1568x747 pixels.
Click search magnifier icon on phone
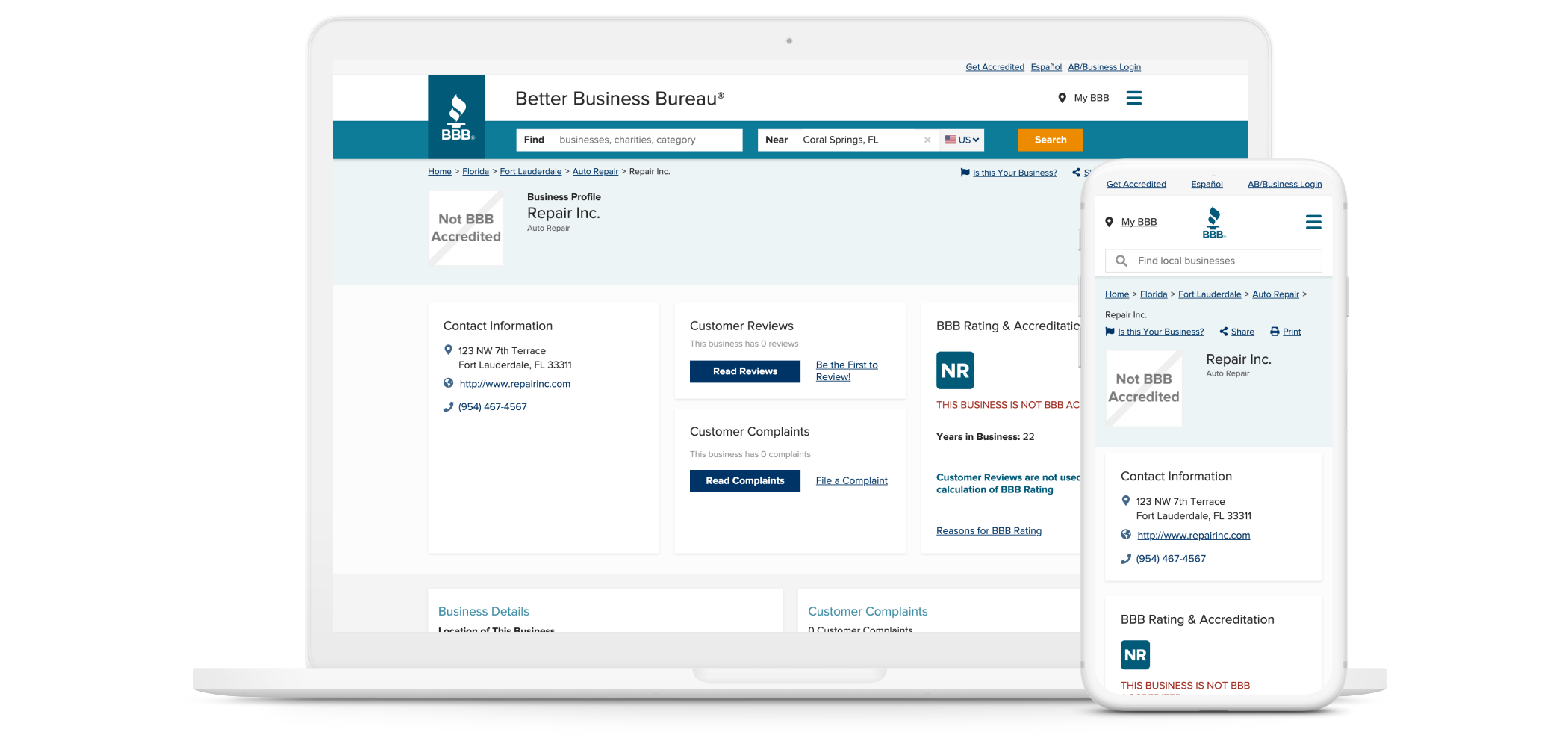pyautogui.click(x=1121, y=261)
